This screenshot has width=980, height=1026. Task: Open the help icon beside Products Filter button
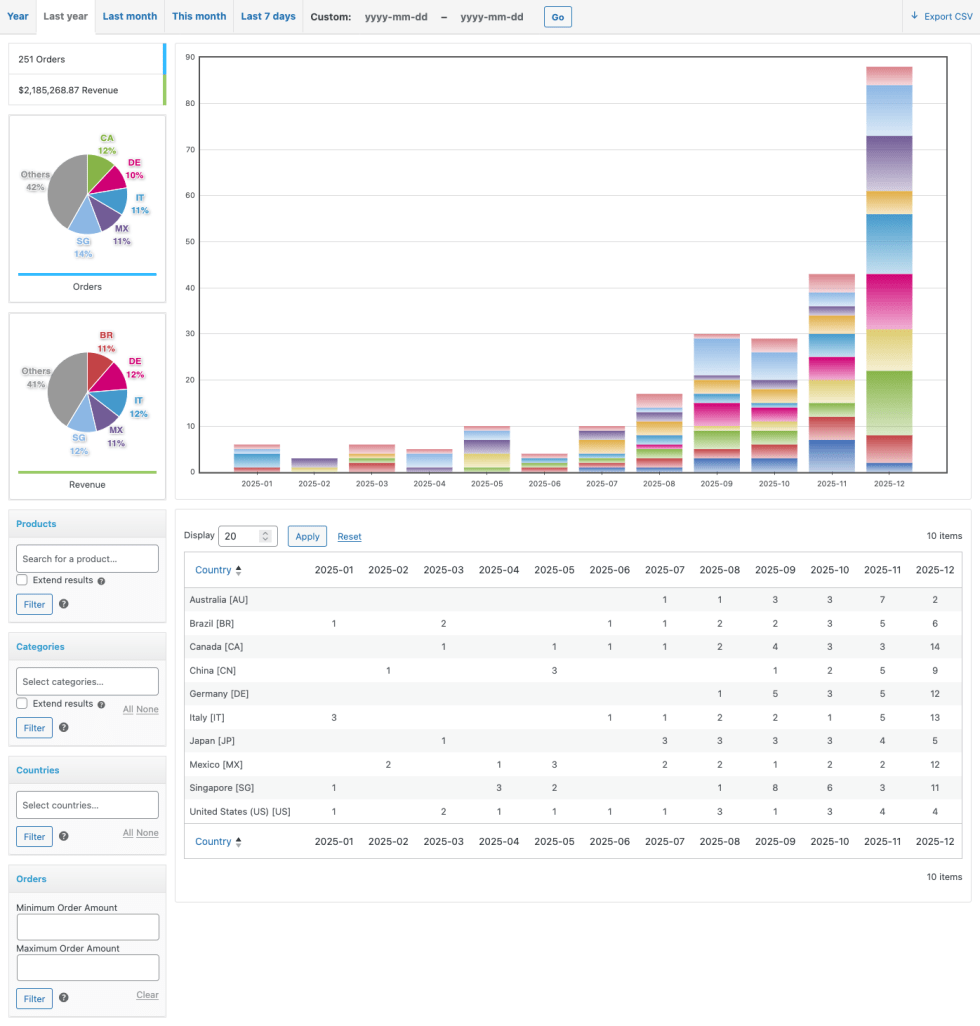coord(62,604)
